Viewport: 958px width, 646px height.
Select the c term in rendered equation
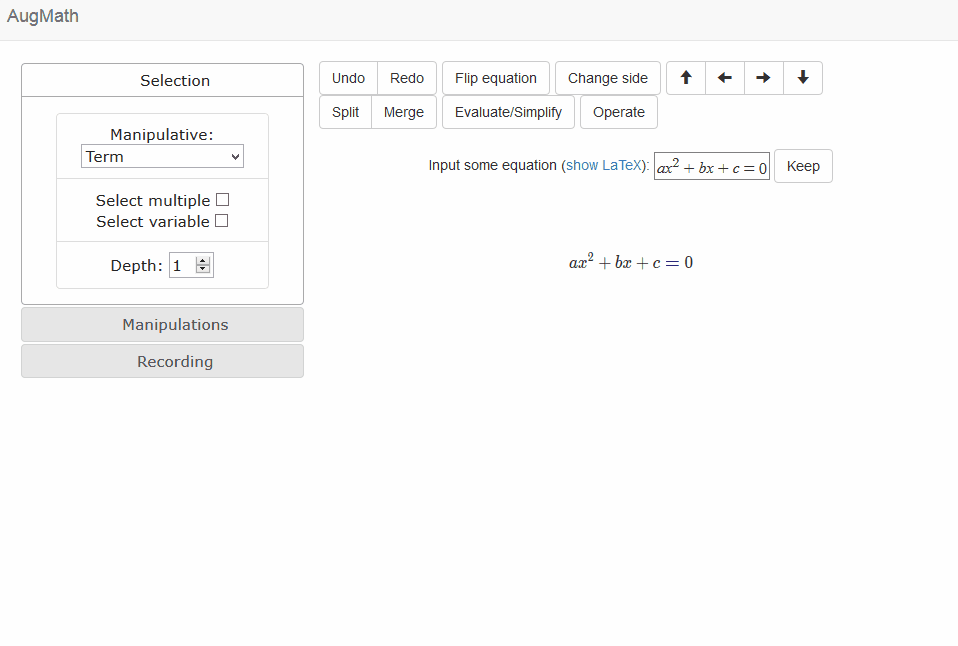pos(656,263)
